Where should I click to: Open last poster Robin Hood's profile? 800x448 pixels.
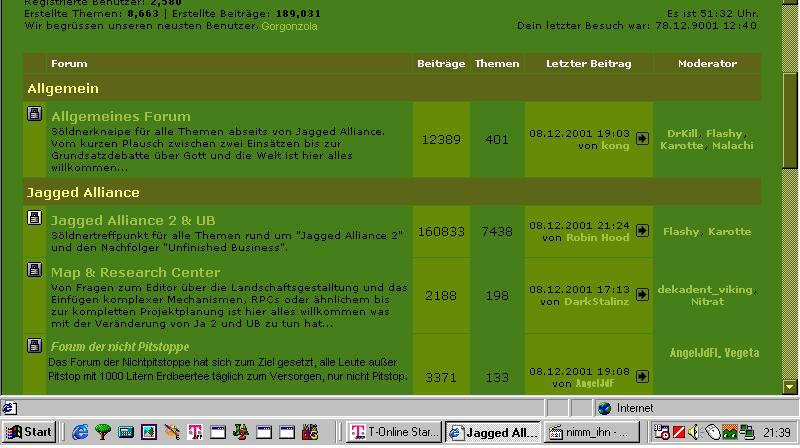(x=597, y=238)
